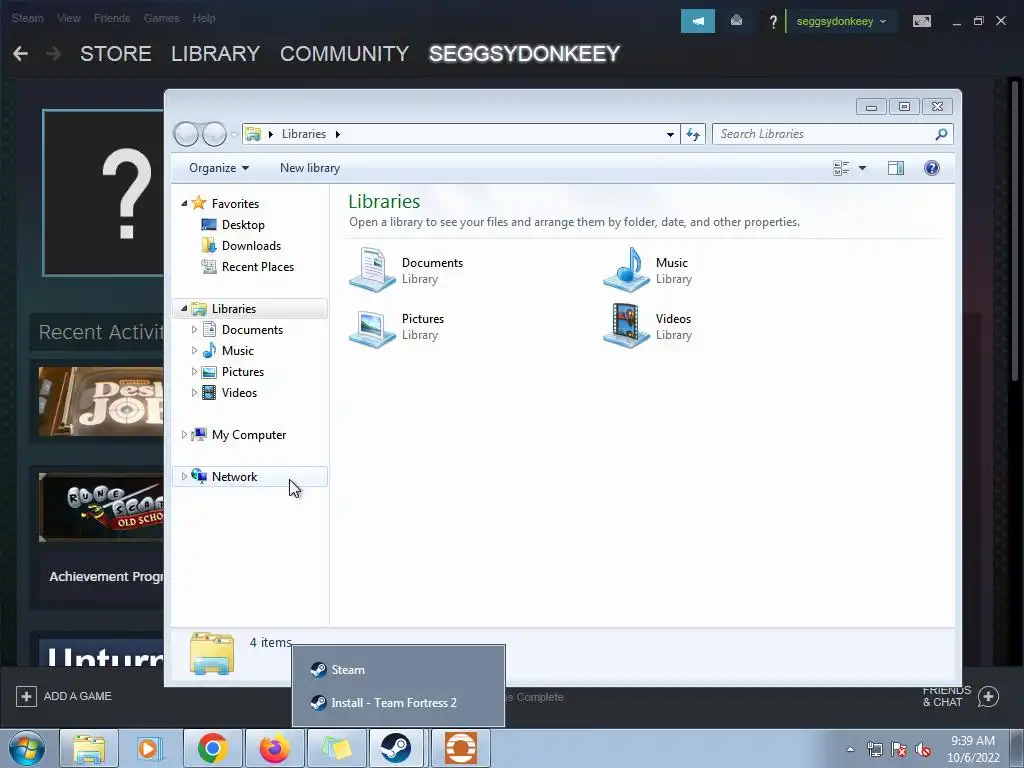Open view options dropdown arrow
This screenshot has height=768, width=1024.
(x=862, y=168)
